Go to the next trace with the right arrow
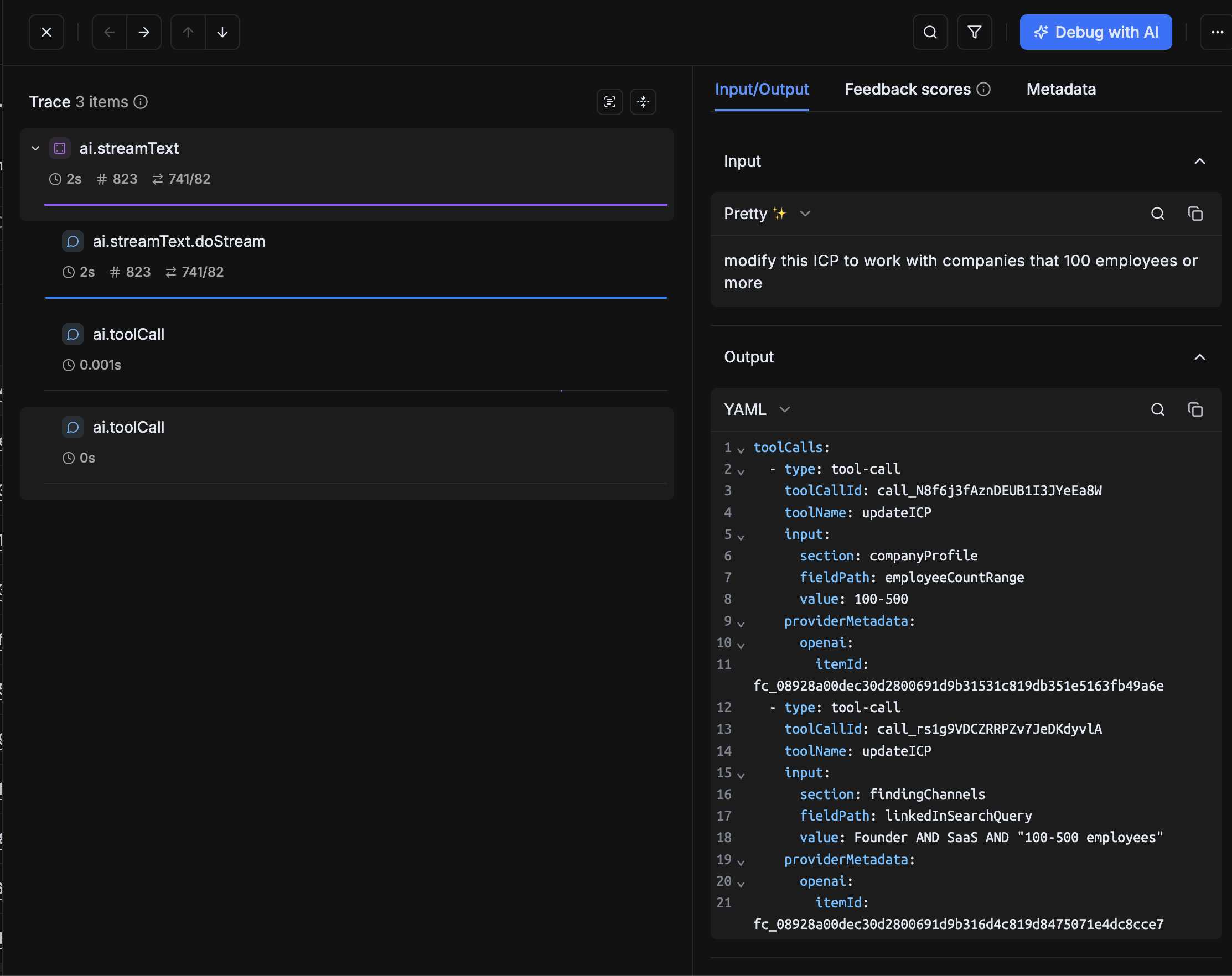This screenshot has width=1232, height=976. [x=144, y=32]
